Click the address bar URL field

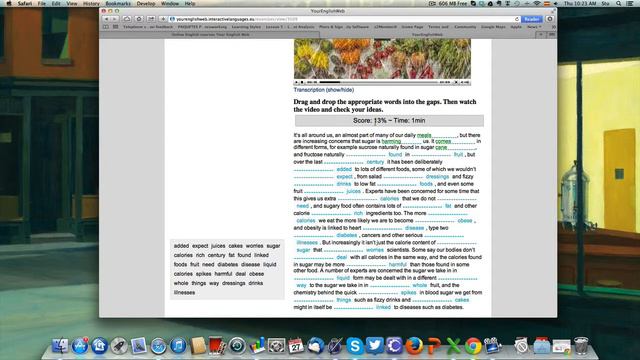(343, 19)
